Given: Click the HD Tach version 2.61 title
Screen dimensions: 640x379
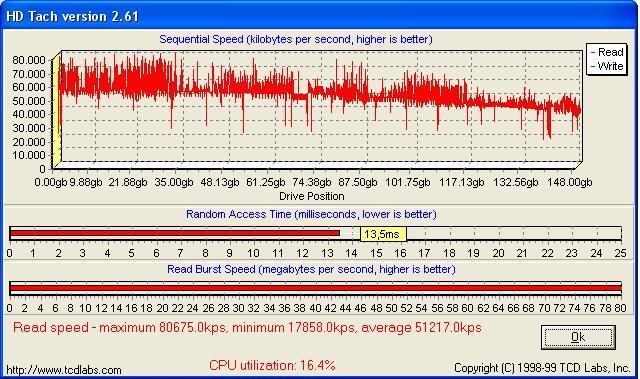Looking at the screenshot, I should click(72, 16).
